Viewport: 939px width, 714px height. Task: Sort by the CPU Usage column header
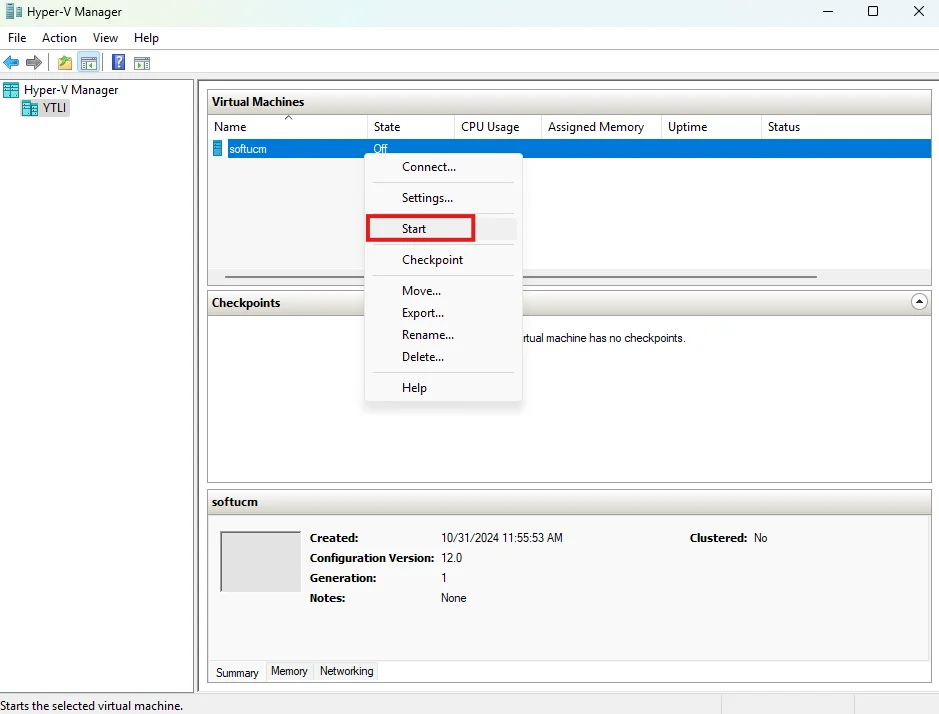pyautogui.click(x=498, y=127)
